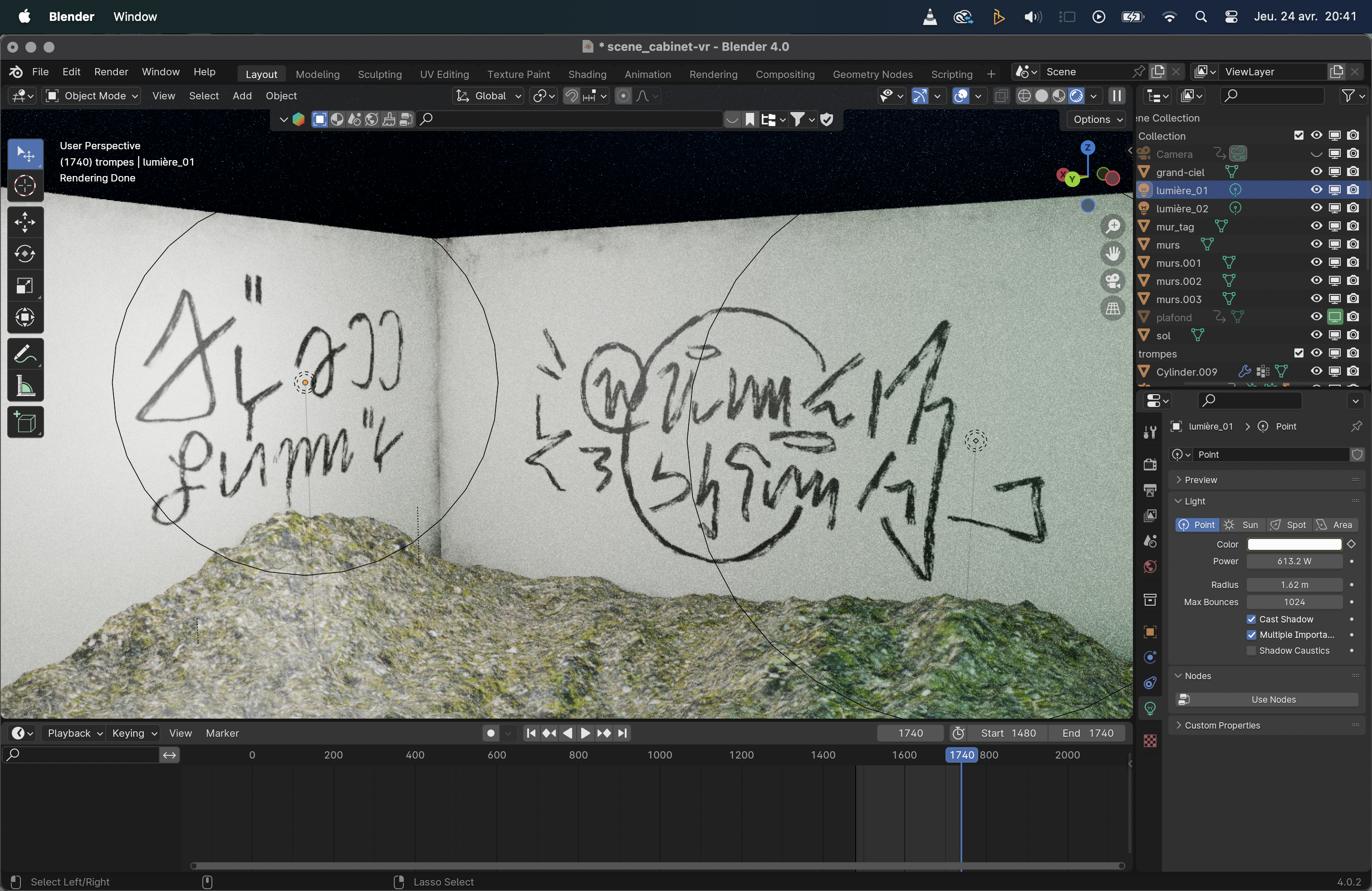The height and width of the screenshot is (891, 1372).
Task: Choose the Add Cube tool
Action: [25, 423]
